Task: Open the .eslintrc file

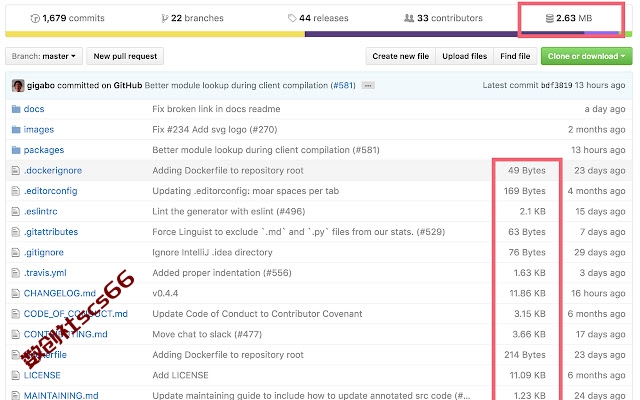Action: pyautogui.click(x=40, y=211)
